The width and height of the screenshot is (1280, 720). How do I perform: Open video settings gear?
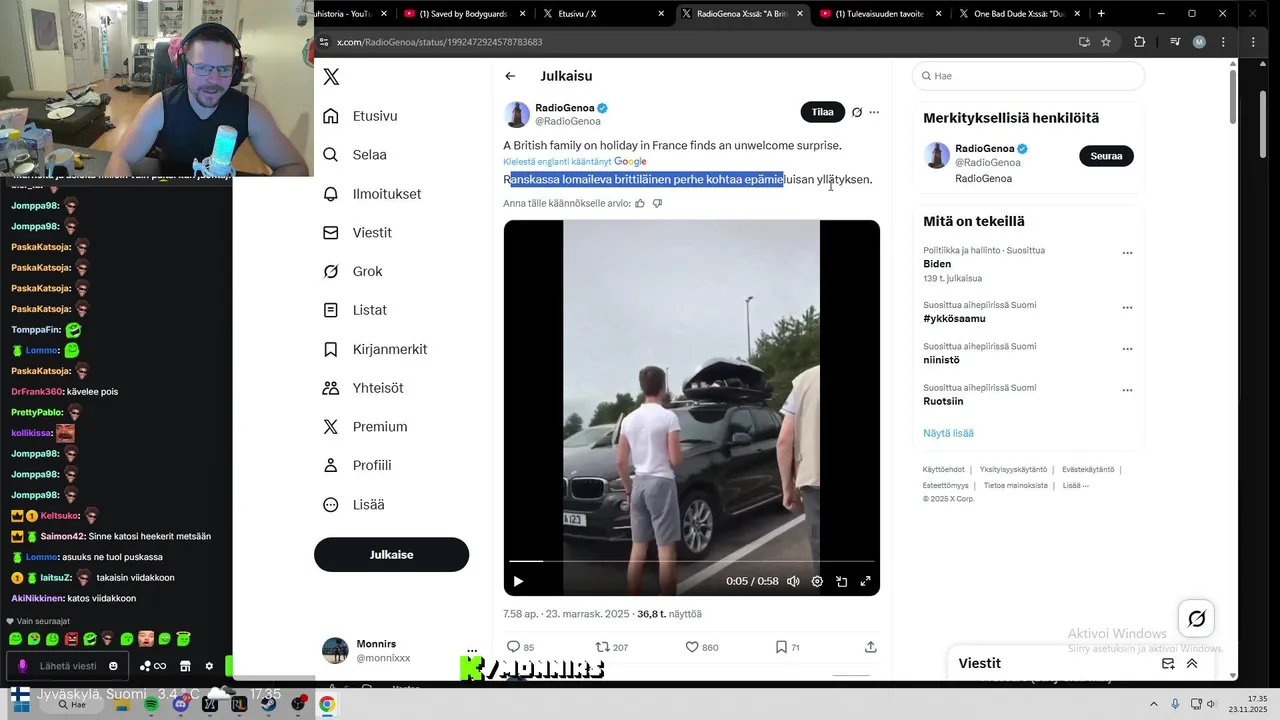[817, 581]
